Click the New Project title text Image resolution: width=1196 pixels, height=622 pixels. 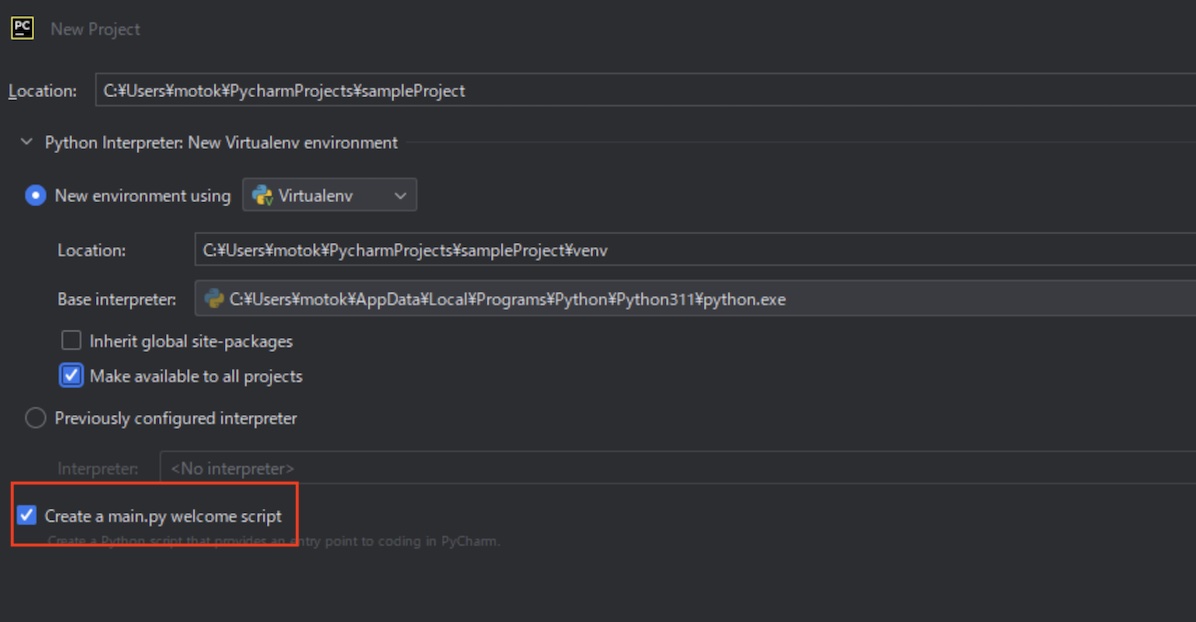coord(95,29)
